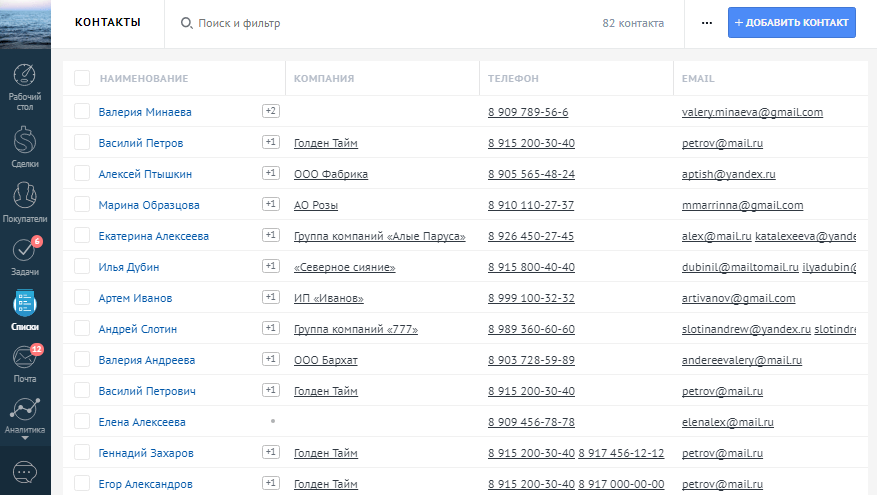The width and height of the screenshot is (877, 495).
Task: Open the chat bubble icon in sidebar
Action: 25,471
